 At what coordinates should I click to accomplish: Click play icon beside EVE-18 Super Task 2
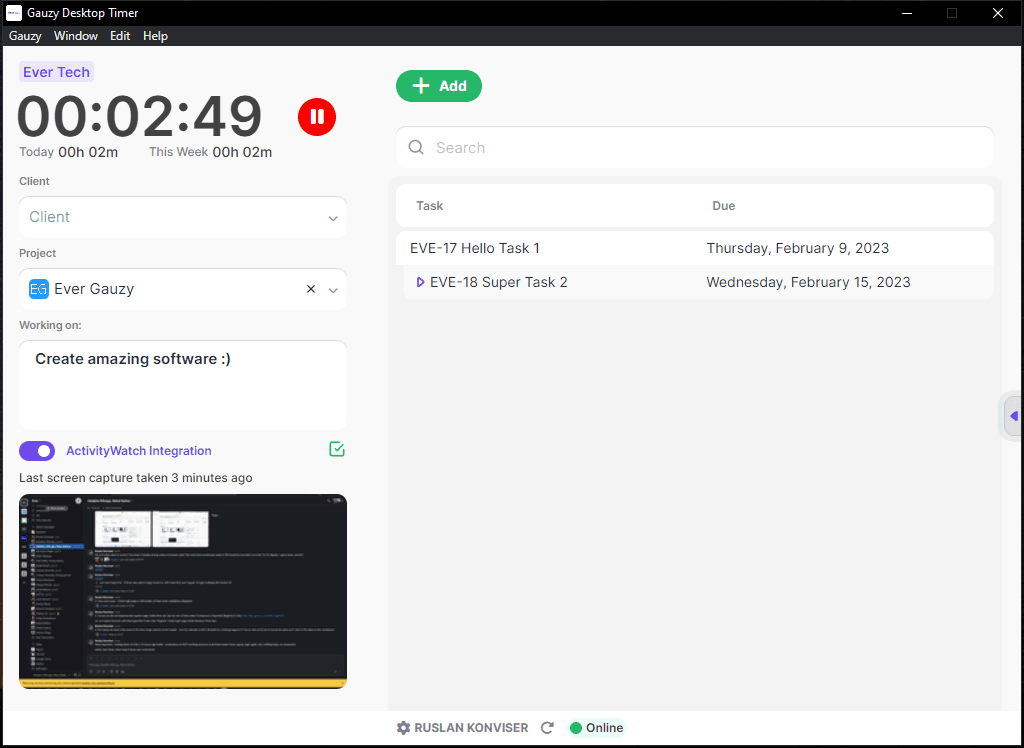pyautogui.click(x=420, y=283)
